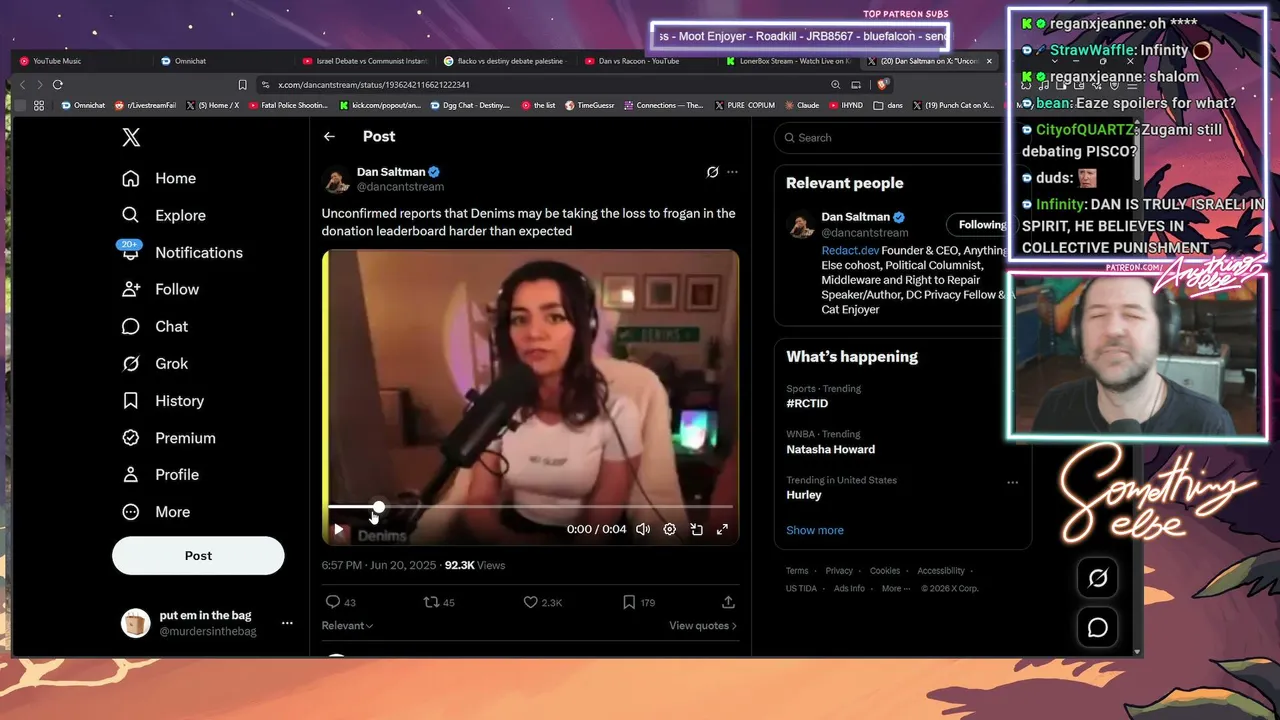Open Profile from the sidebar

point(160,474)
